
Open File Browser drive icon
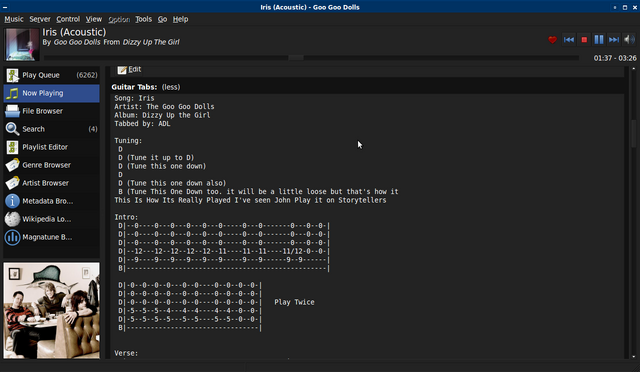point(12,111)
